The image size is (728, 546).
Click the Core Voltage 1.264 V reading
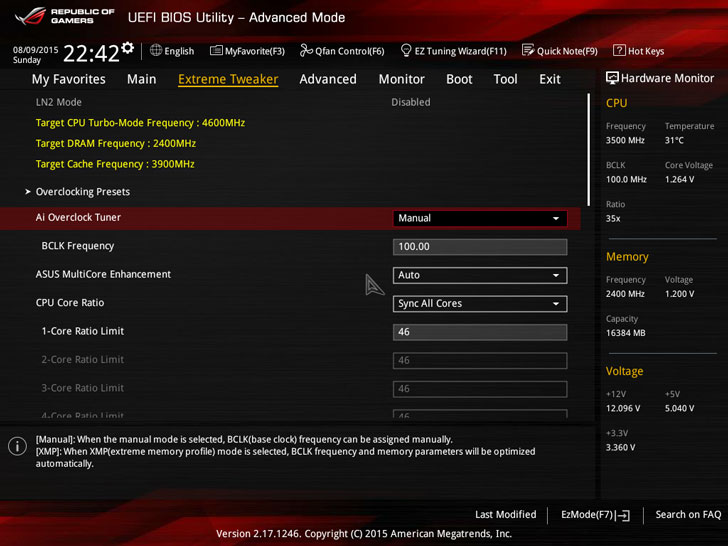tap(679, 179)
